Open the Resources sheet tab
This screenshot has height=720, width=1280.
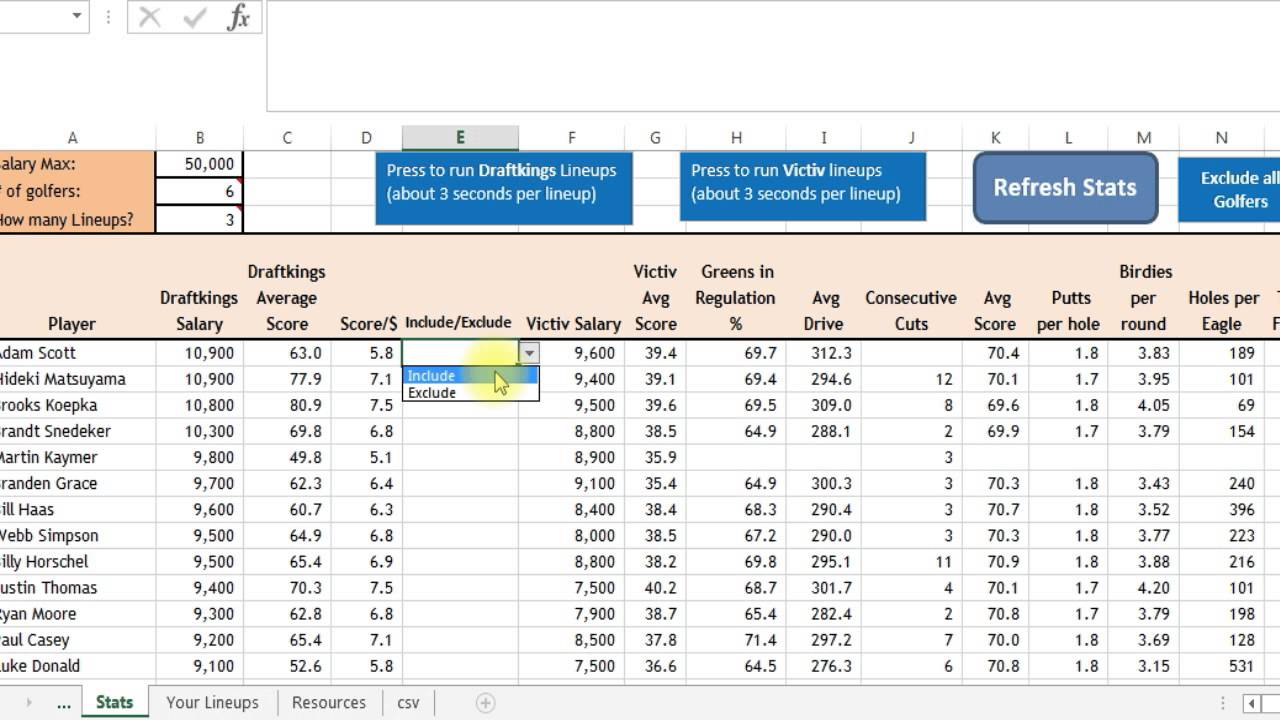pos(329,702)
